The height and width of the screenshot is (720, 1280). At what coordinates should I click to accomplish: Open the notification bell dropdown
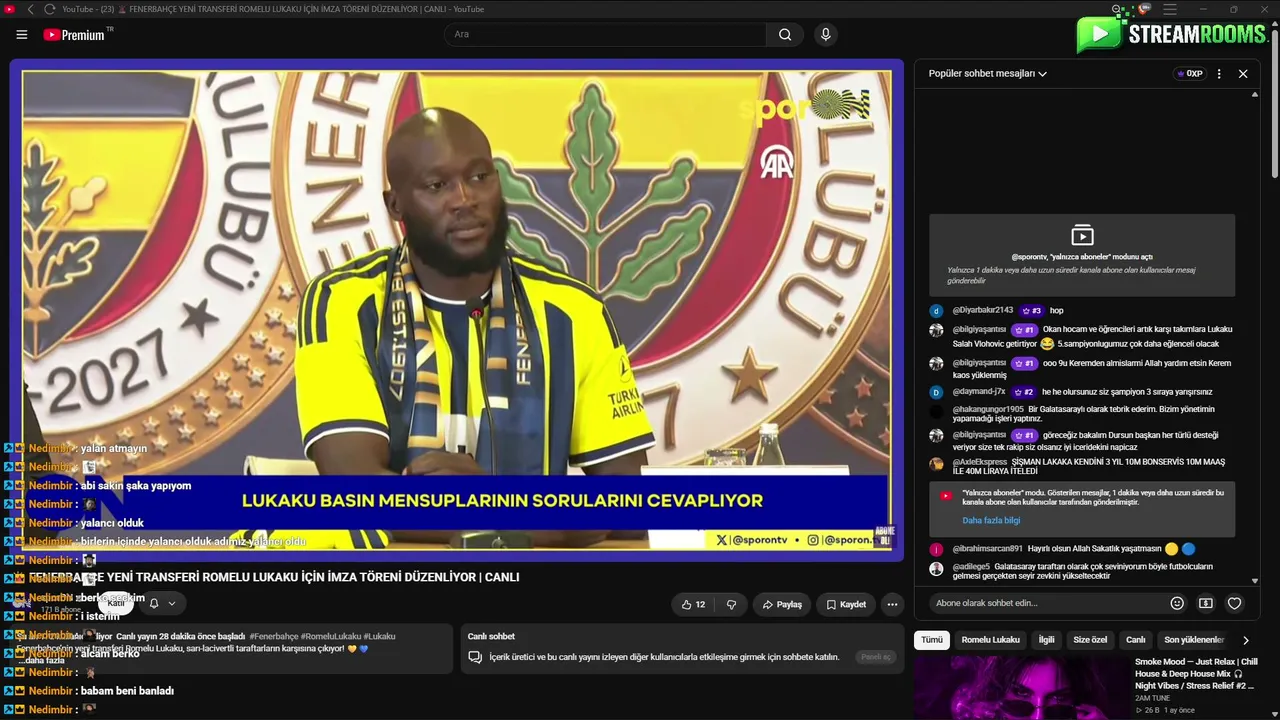[x=162, y=604]
